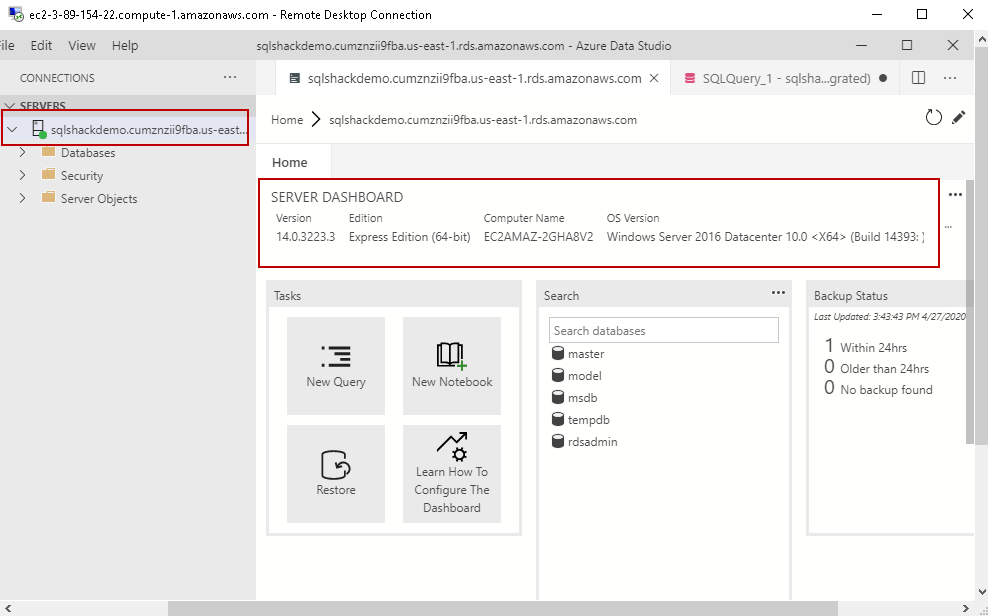Open Learn How To Configure The Dashboard
Viewport: 988px width, 616px height.
tap(452, 472)
